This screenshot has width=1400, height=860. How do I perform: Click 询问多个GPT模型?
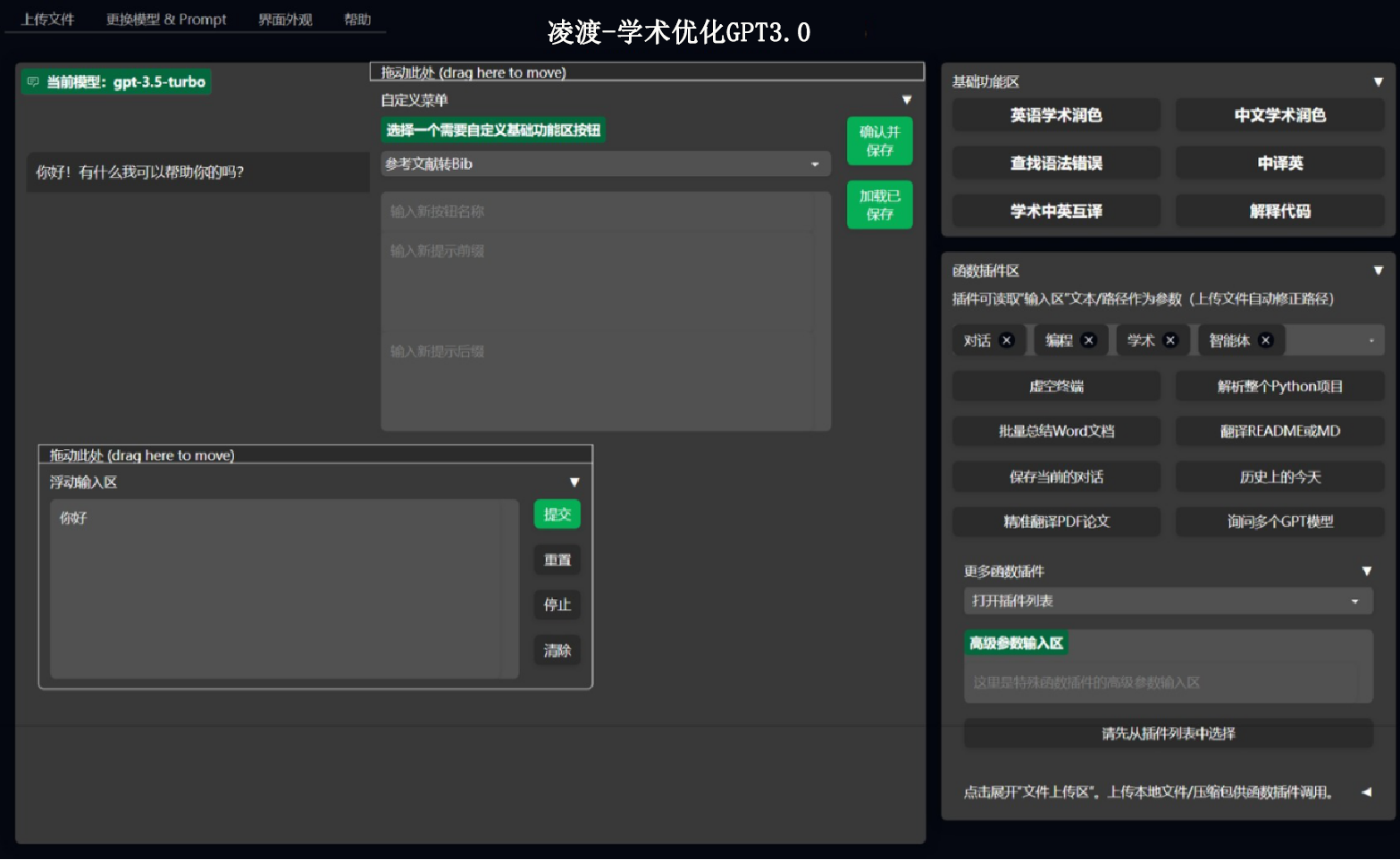[x=1279, y=522]
